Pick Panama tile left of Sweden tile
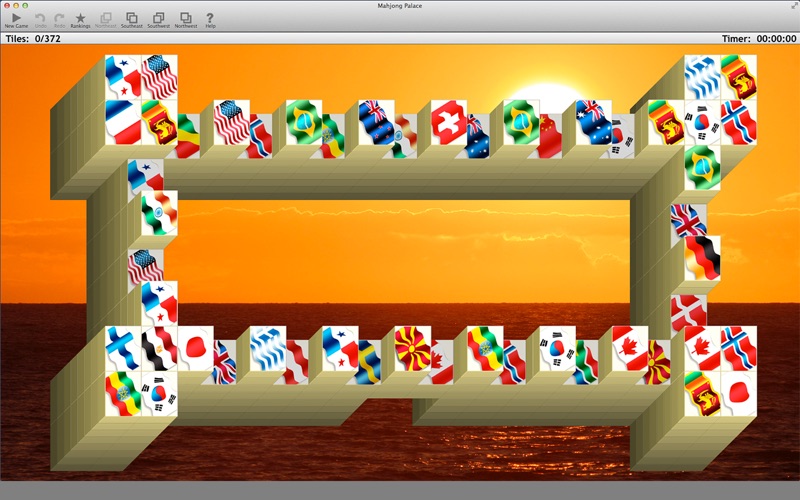The image size is (800, 500). pos(340,348)
